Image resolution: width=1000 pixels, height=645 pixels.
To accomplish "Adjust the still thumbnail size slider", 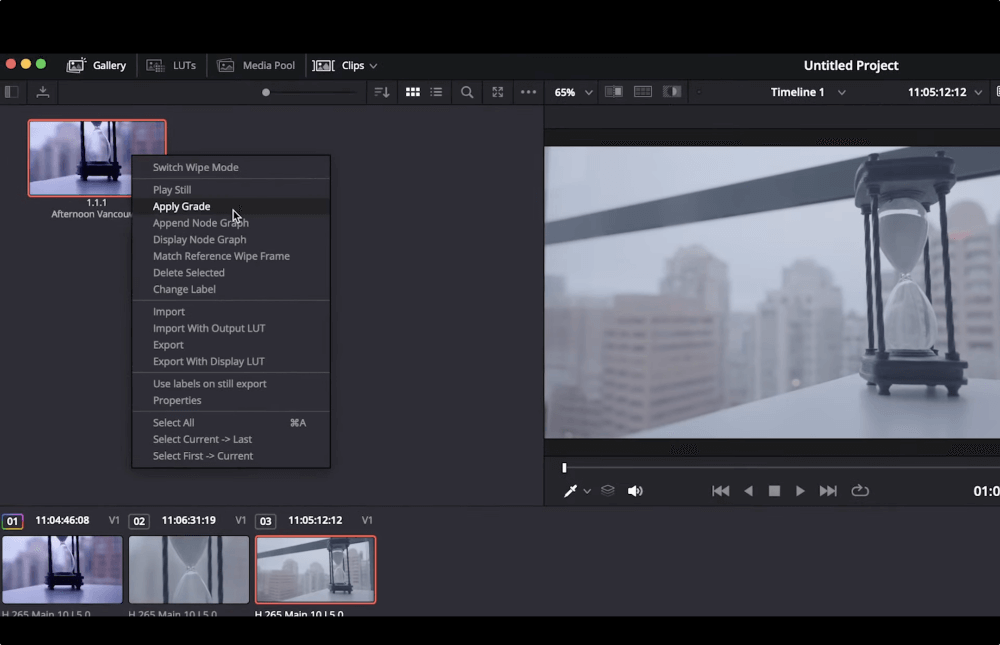I will 266,92.
